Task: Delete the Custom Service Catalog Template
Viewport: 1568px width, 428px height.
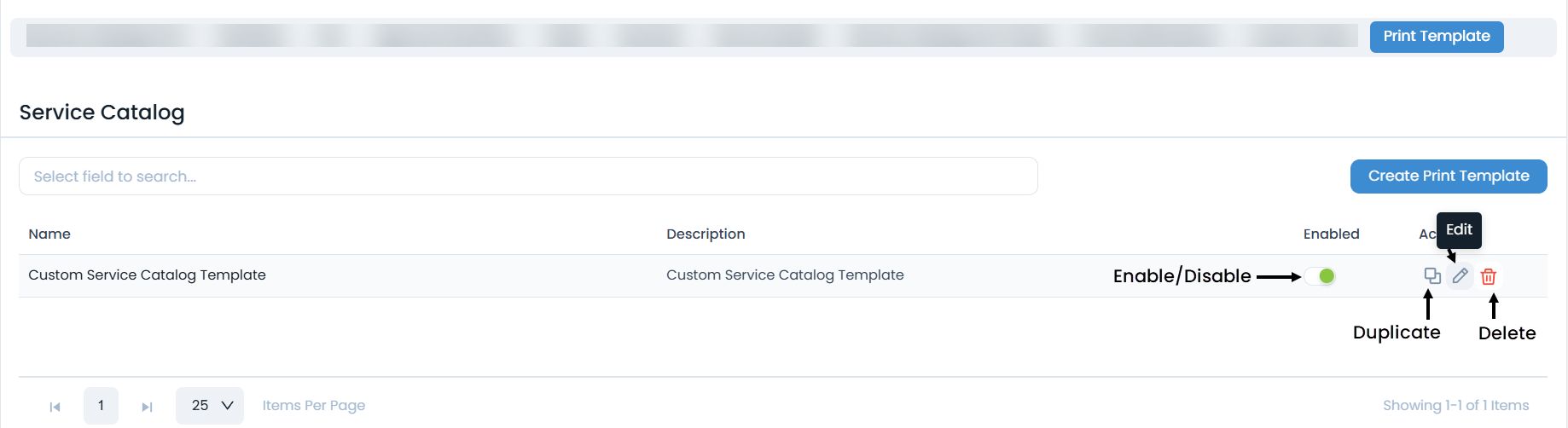Action: point(1489,276)
